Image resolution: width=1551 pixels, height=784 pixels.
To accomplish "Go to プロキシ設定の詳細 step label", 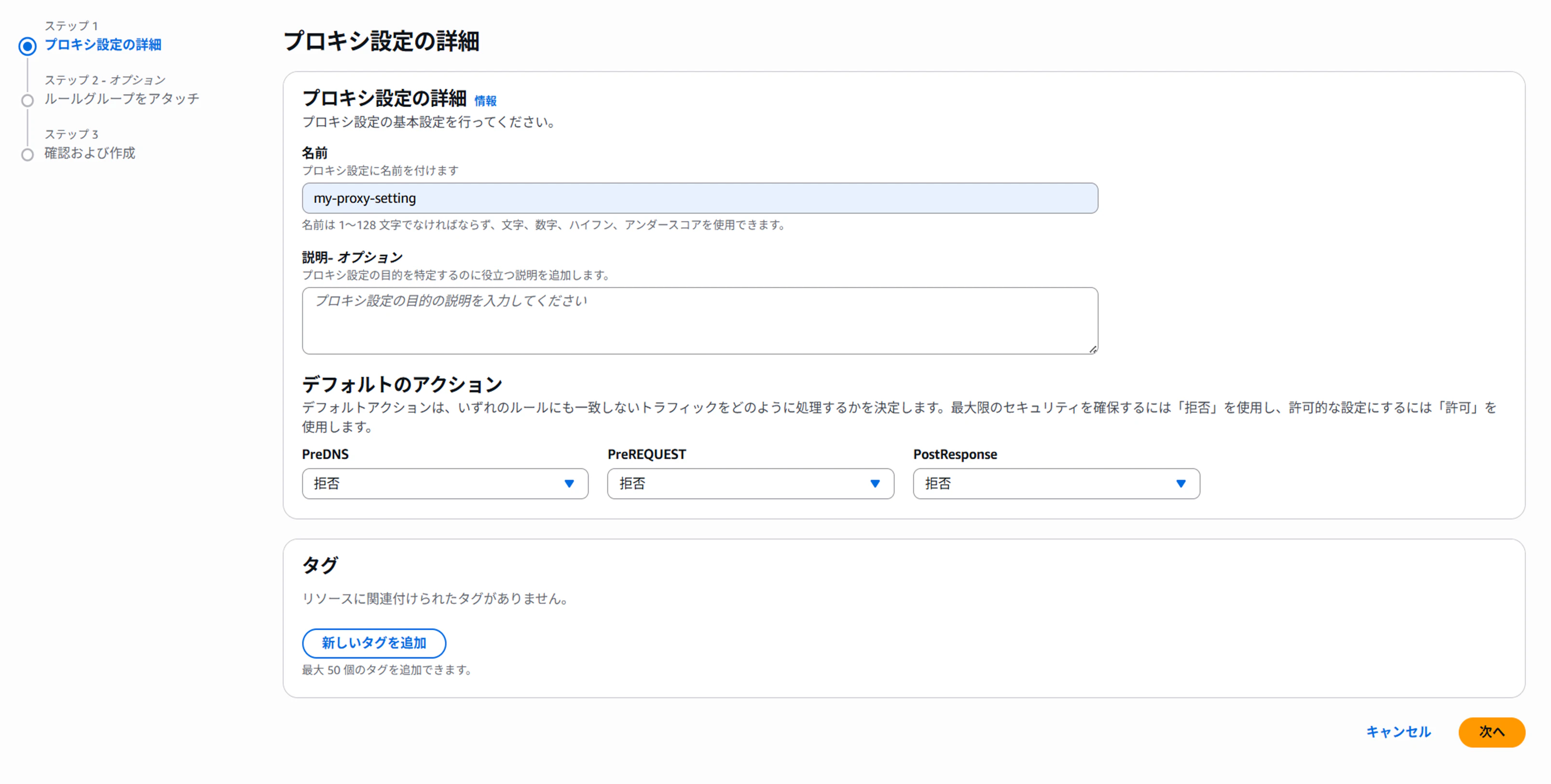I will click(103, 44).
